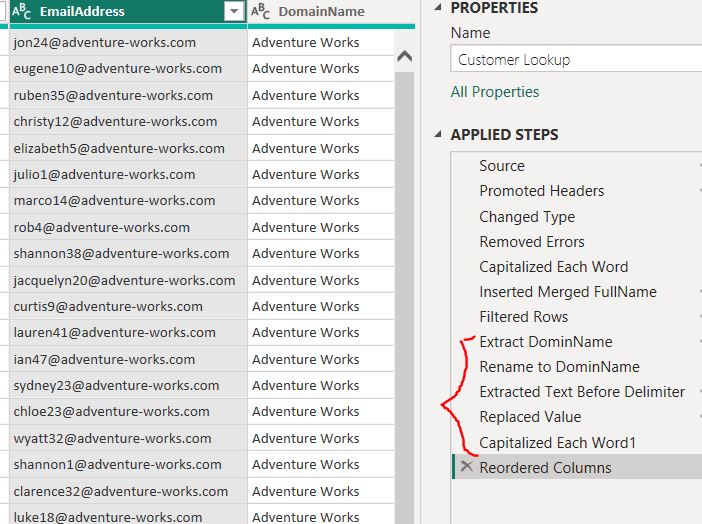Collapse the Applied Steps section
Screen dimensions: 702x524
coord(440,135)
